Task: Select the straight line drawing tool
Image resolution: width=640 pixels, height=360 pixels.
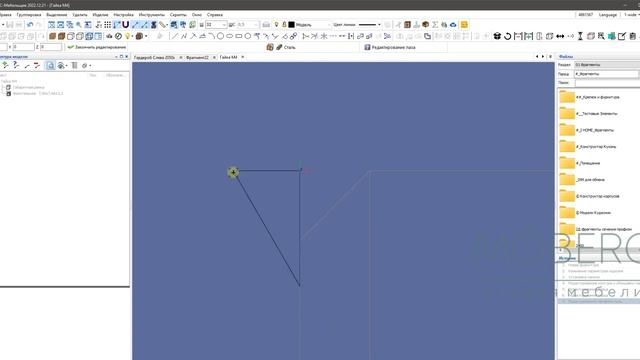Action: [175, 36]
